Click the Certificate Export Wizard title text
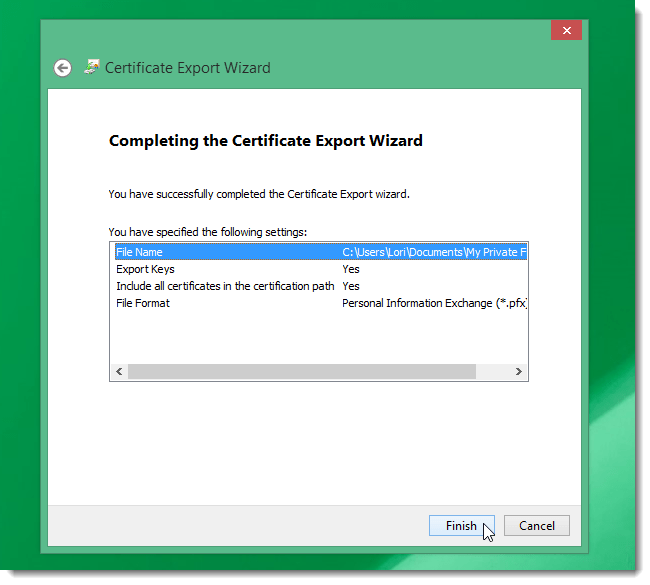Screen dimensions: 650x585 [x=187, y=68]
